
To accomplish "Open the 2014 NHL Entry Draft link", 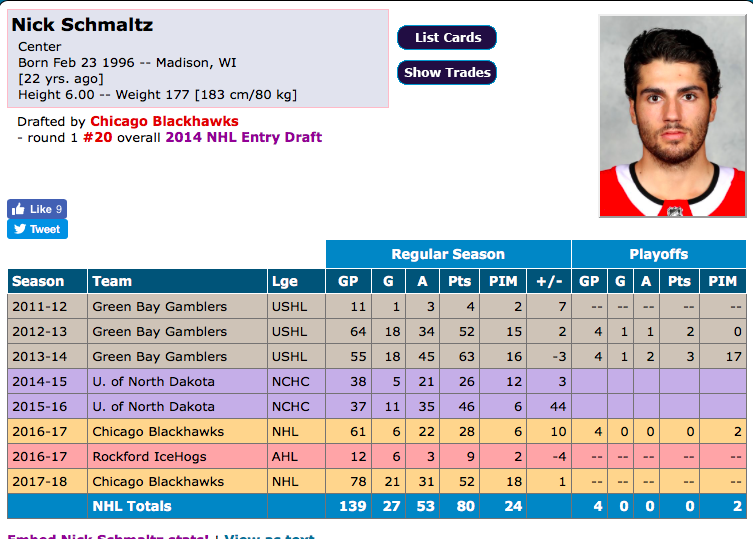I will click(x=243, y=137).
